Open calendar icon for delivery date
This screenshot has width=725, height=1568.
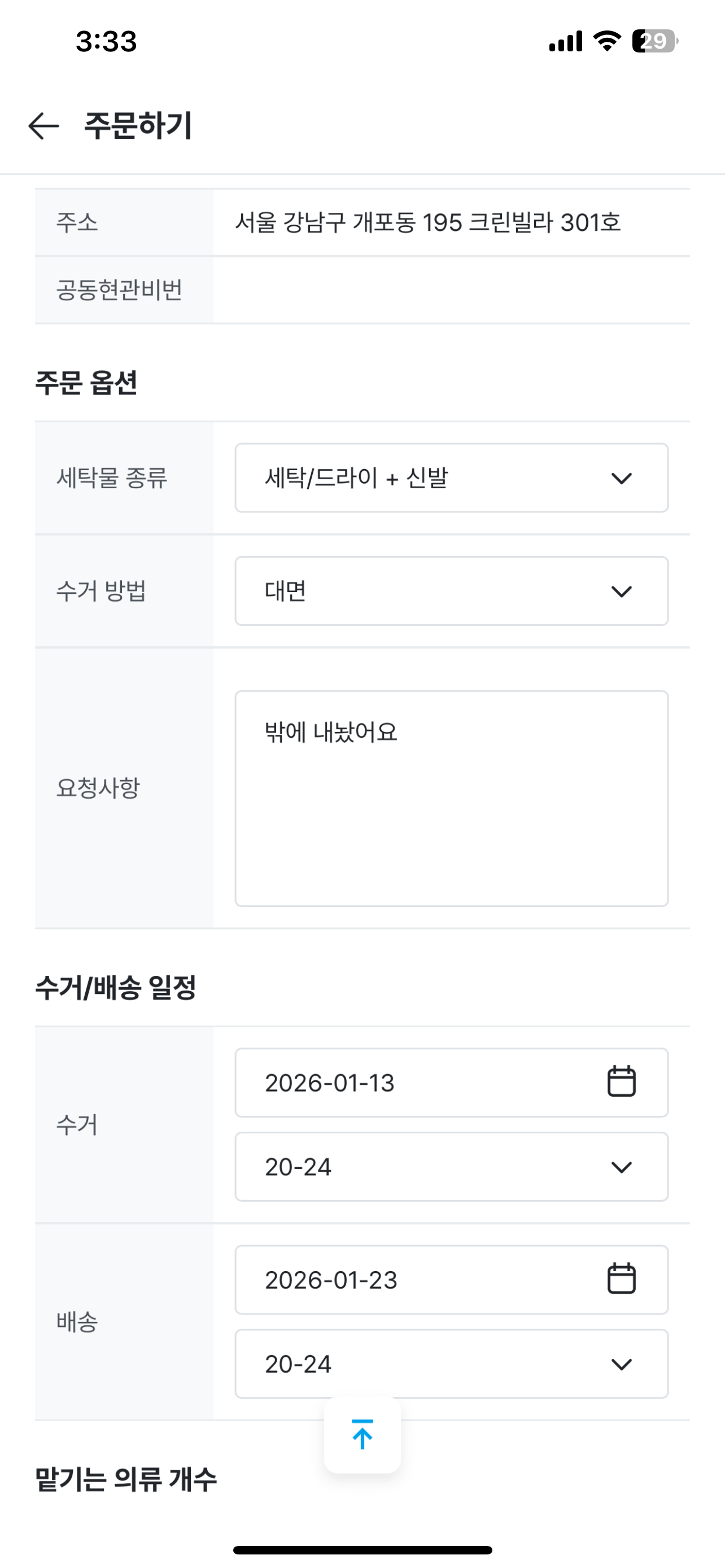[x=621, y=1279]
